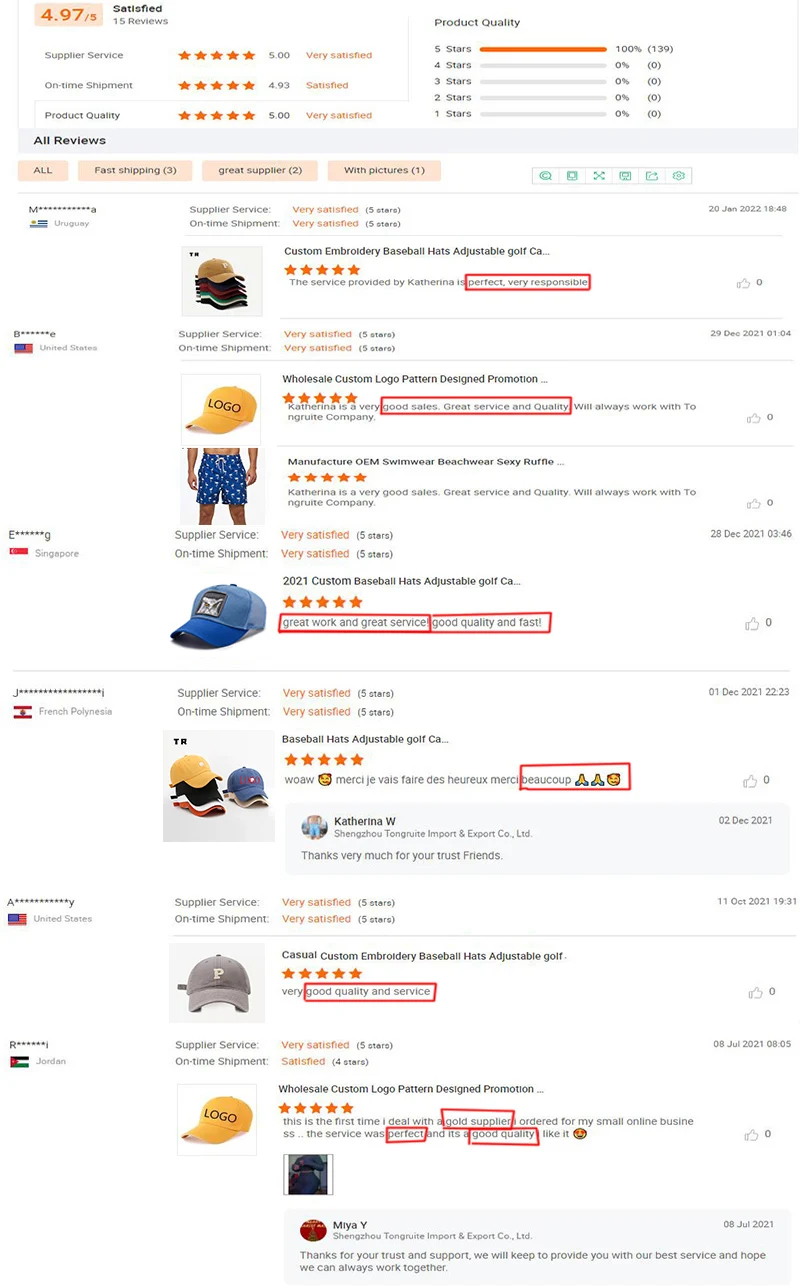800x1288 pixels.
Task: Click the fullscreen expand arrows icon
Action: click(x=599, y=176)
